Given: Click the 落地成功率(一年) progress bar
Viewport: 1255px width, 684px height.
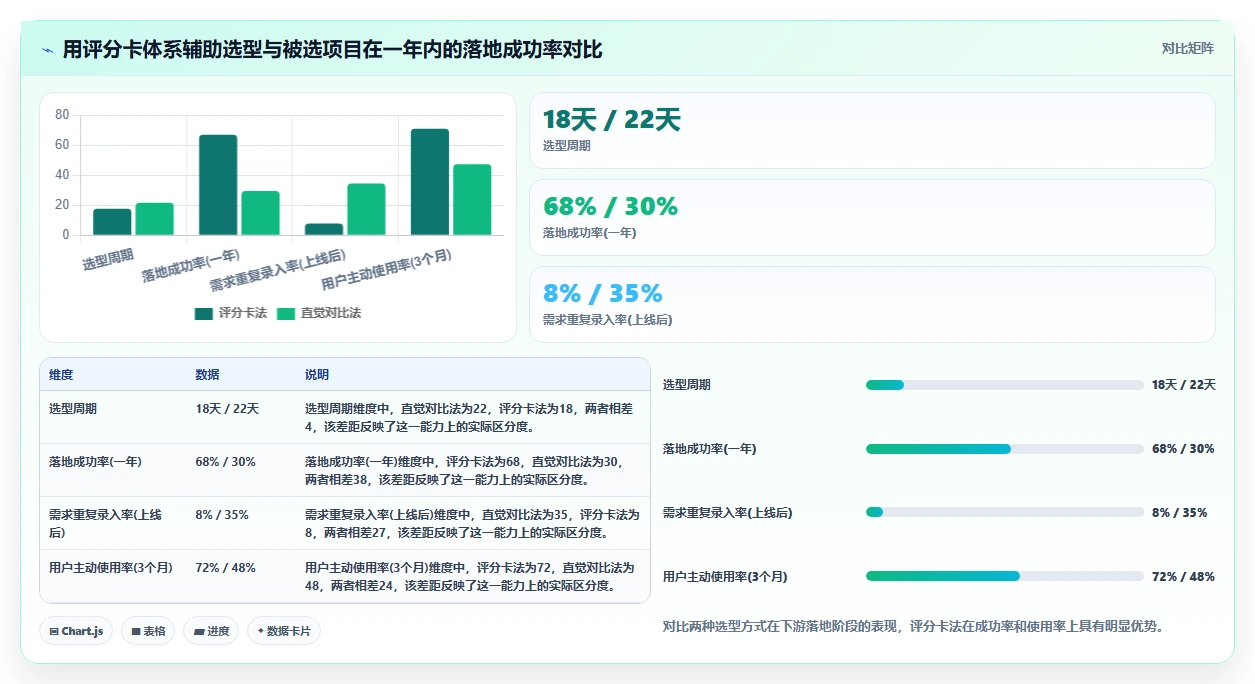Looking at the screenshot, I should click(x=1004, y=449).
